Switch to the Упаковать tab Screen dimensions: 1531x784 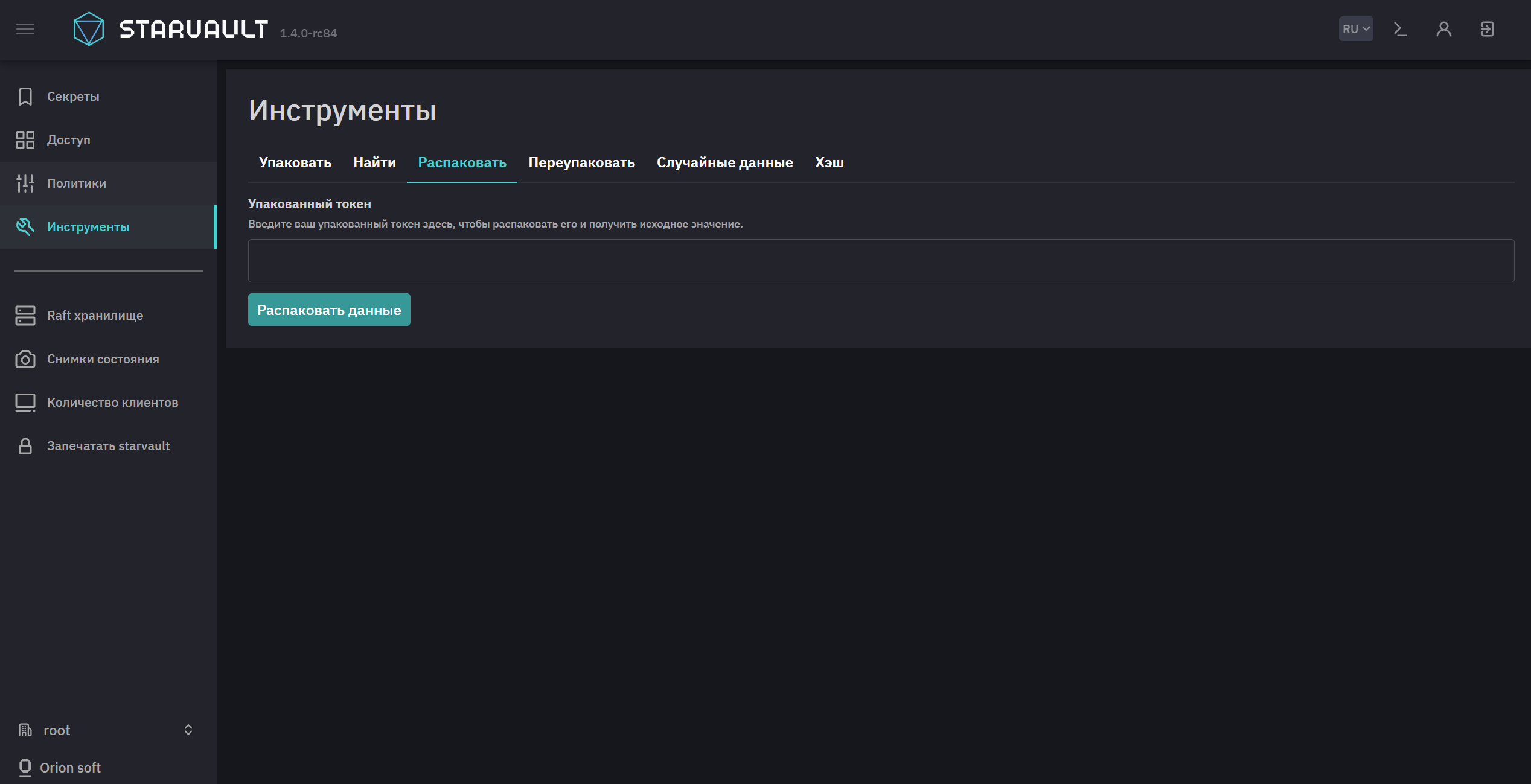[x=295, y=162]
